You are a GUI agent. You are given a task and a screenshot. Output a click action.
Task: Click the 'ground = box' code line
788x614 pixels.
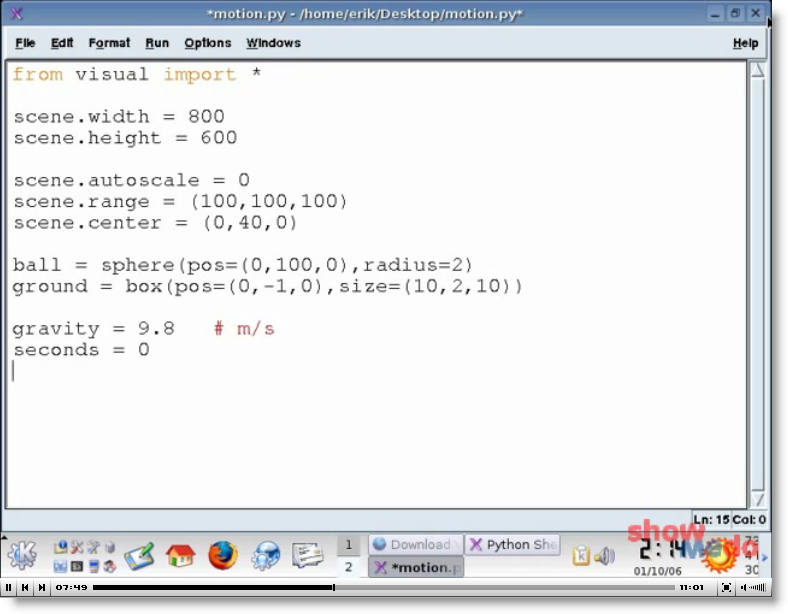point(268,286)
